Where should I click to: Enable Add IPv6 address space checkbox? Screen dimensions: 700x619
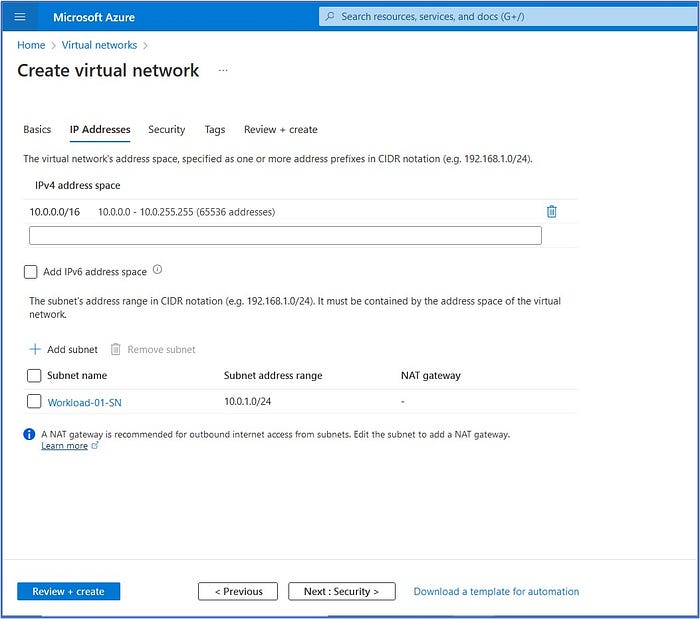(30, 272)
